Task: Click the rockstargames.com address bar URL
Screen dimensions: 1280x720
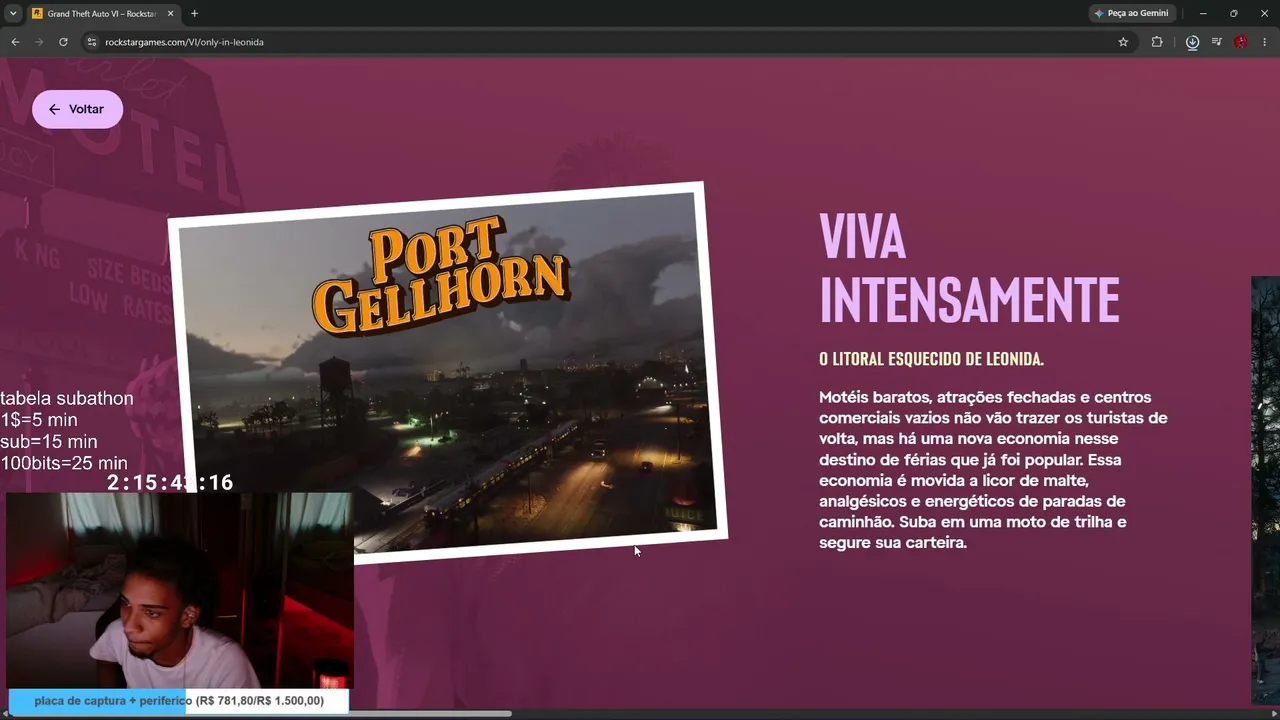Action: point(185,42)
